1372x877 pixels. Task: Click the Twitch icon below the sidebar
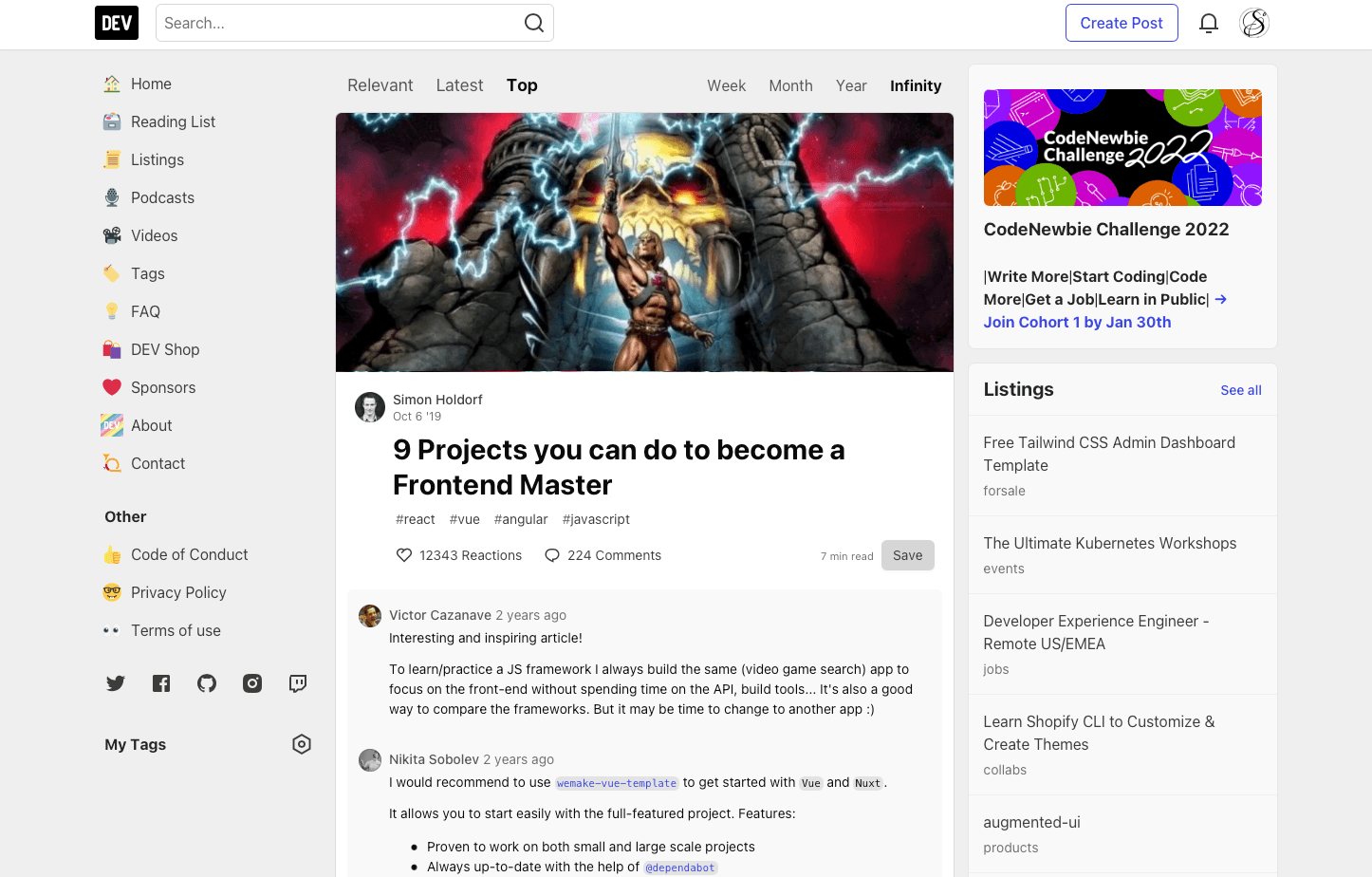tap(298, 682)
